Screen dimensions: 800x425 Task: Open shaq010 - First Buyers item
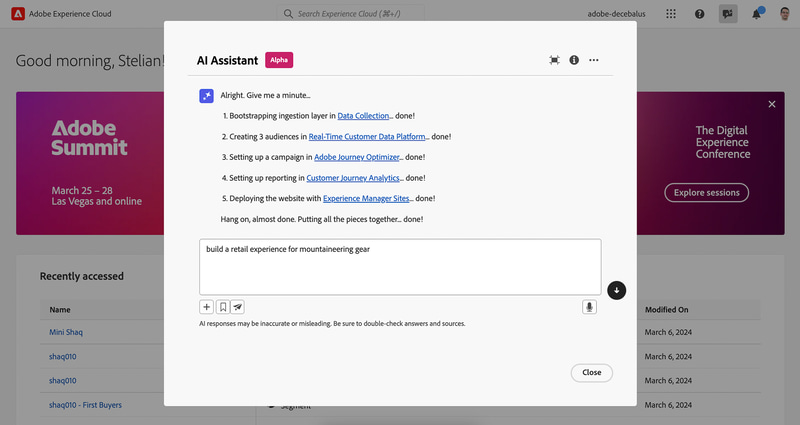click(x=85, y=405)
